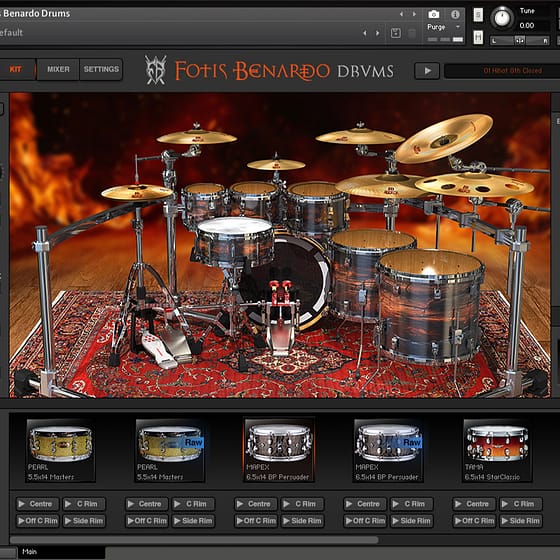Select the first Pearl 5.5x14 Masters snare
Viewport: 560px width, 560px height.
[60, 451]
